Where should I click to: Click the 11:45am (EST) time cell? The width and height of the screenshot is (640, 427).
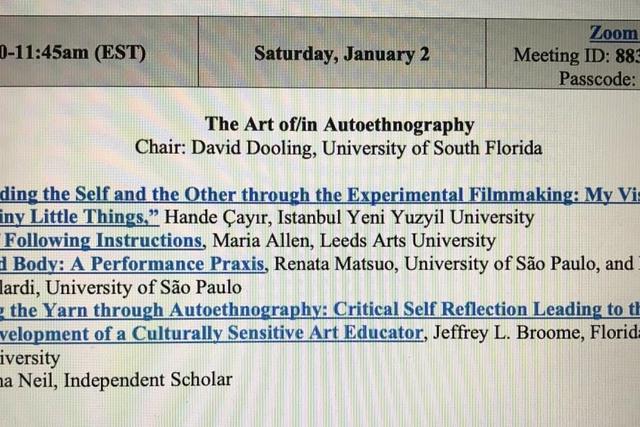[x=99, y=52]
